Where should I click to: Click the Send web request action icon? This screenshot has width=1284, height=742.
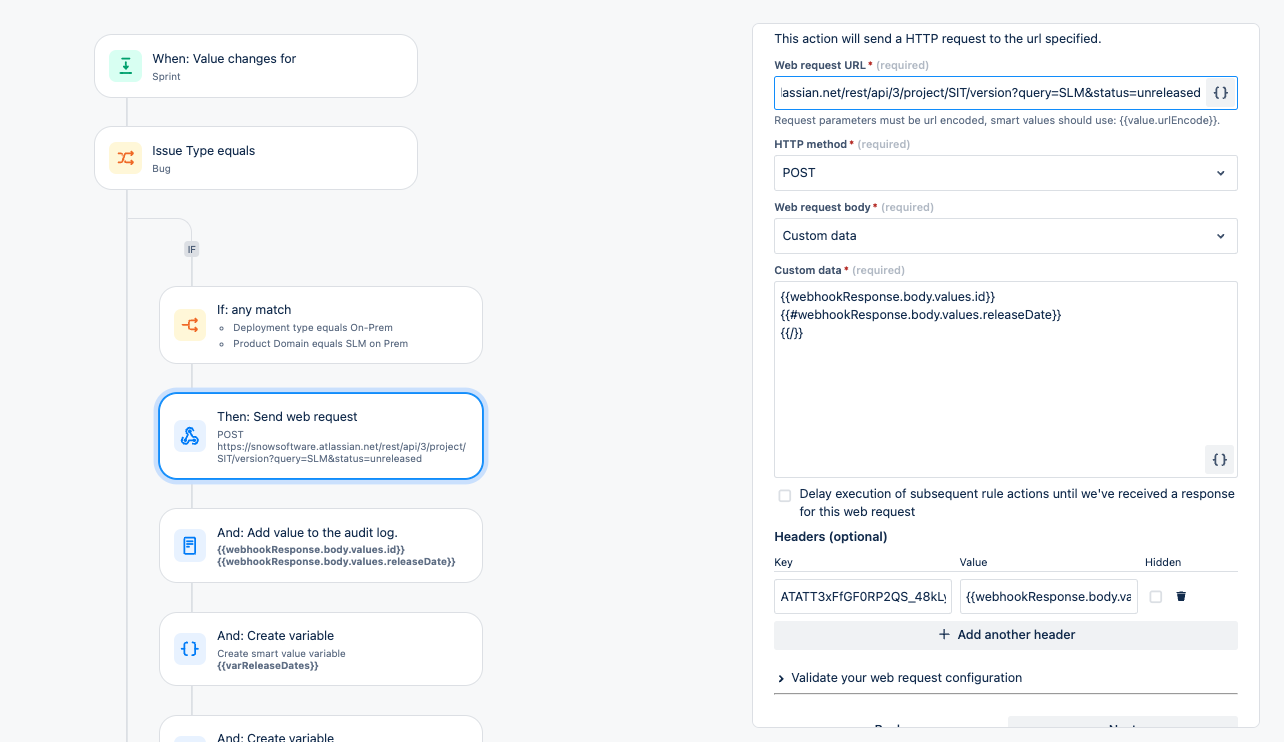[x=189, y=436]
